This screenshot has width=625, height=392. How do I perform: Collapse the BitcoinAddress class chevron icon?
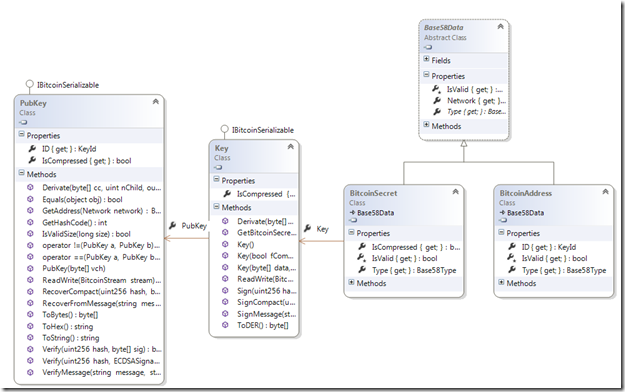click(x=605, y=192)
